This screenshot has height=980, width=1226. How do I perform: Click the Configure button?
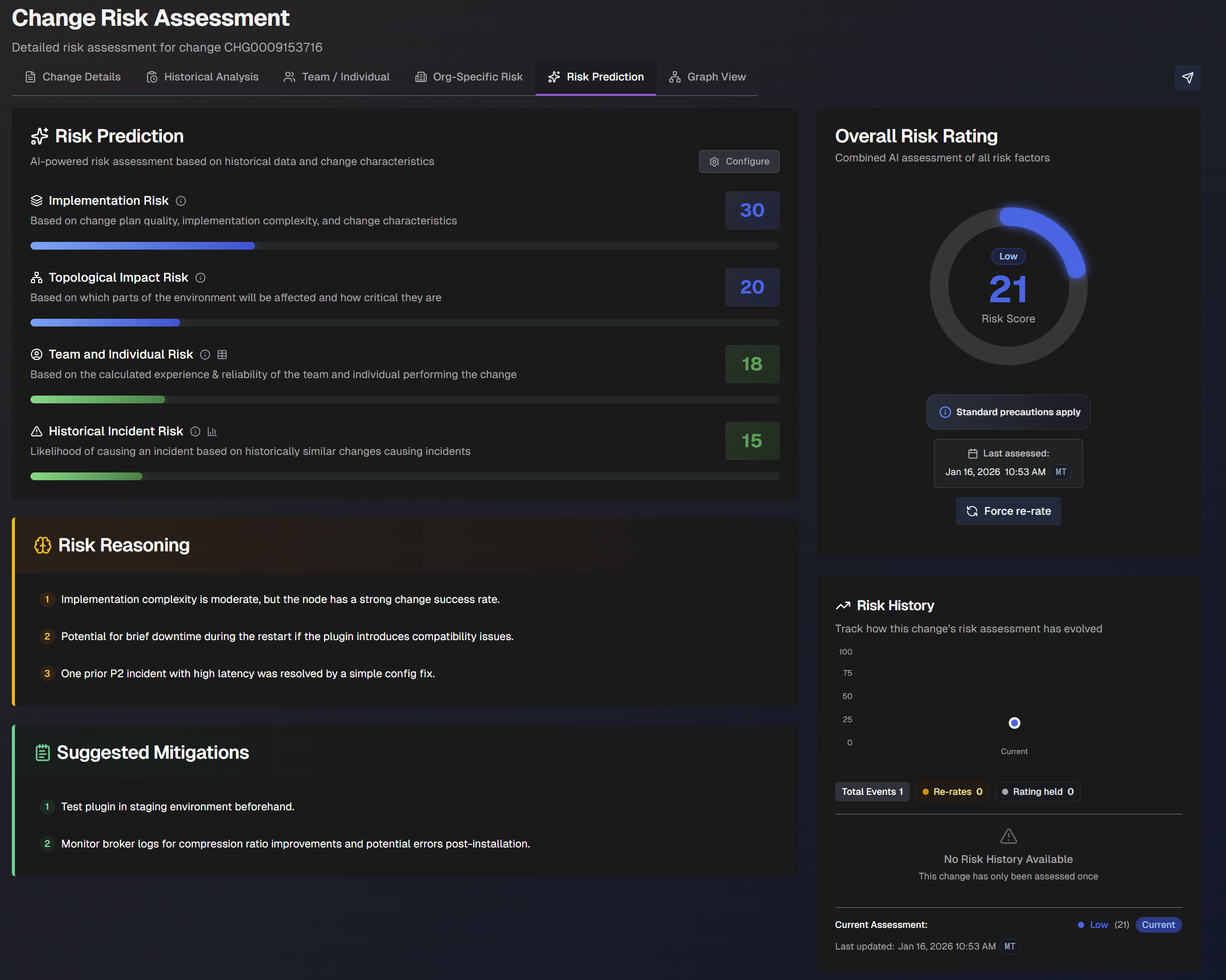[x=739, y=161]
